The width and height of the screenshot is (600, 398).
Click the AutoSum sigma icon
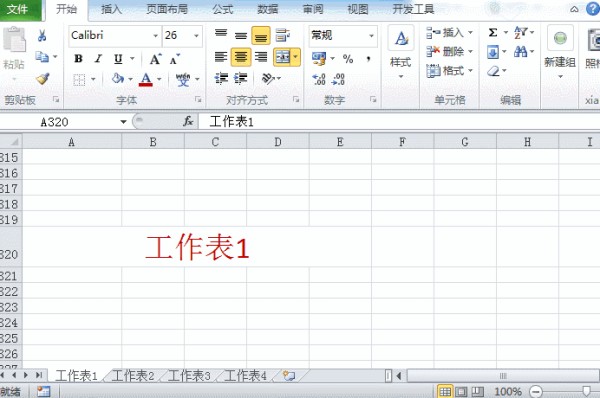[x=493, y=33]
